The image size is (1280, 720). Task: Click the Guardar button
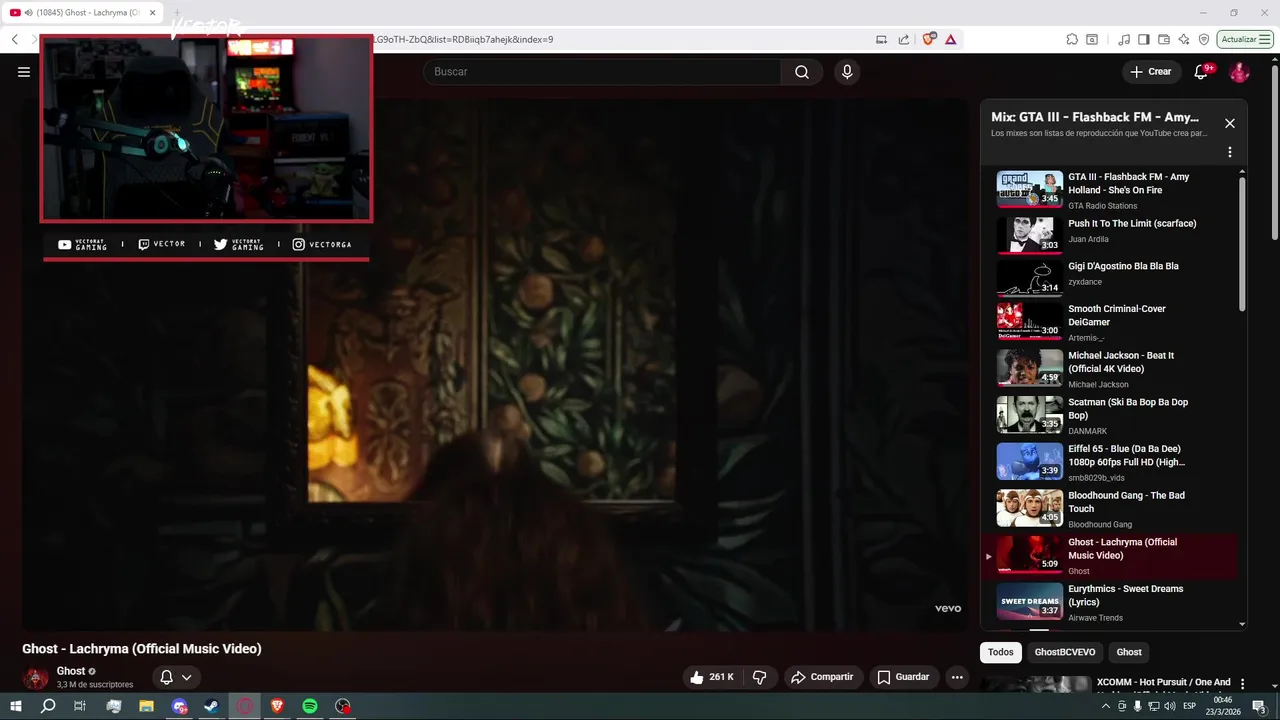coord(904,677)
